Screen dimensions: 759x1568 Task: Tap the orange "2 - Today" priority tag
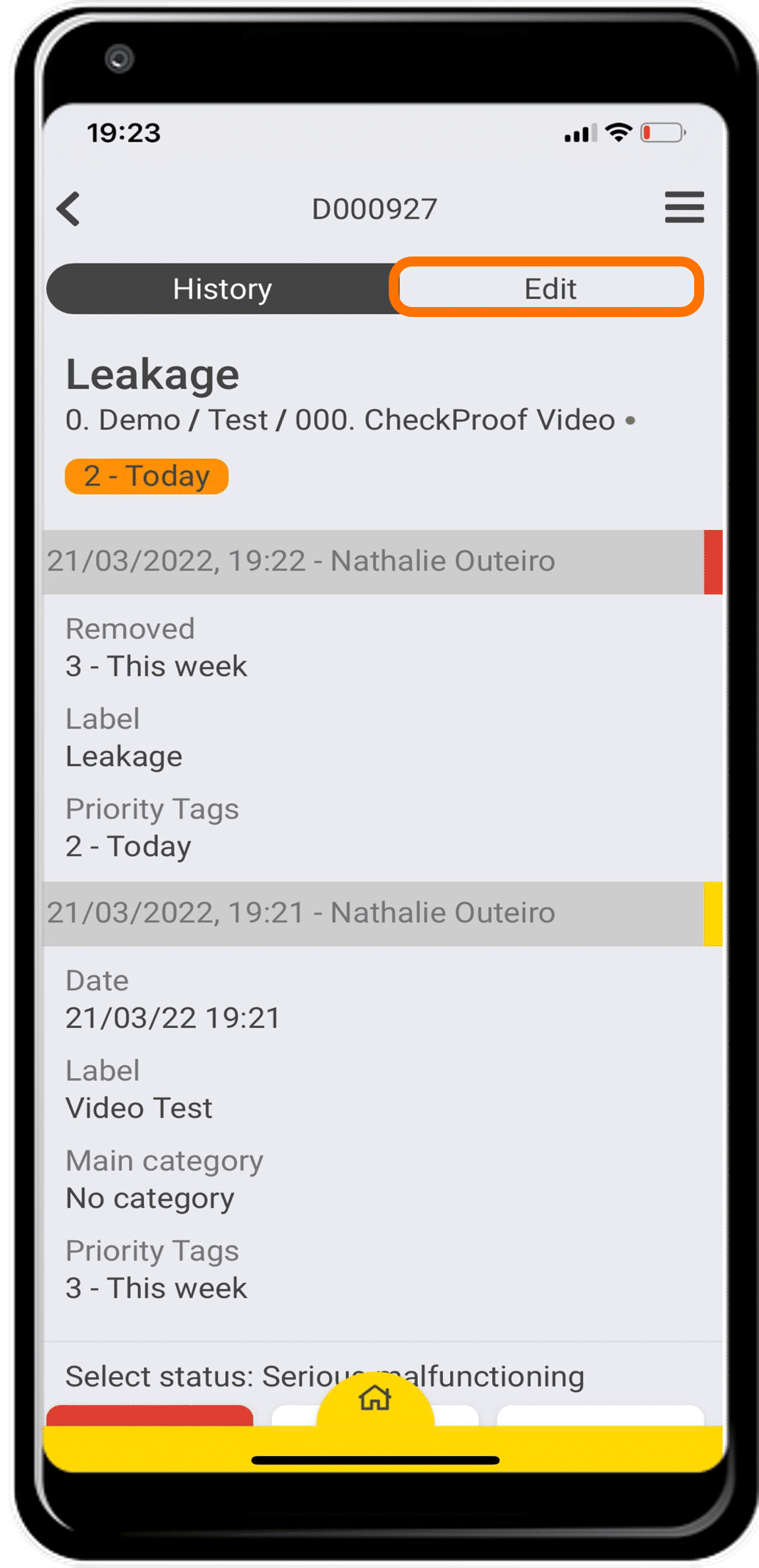tap(147, 476)
